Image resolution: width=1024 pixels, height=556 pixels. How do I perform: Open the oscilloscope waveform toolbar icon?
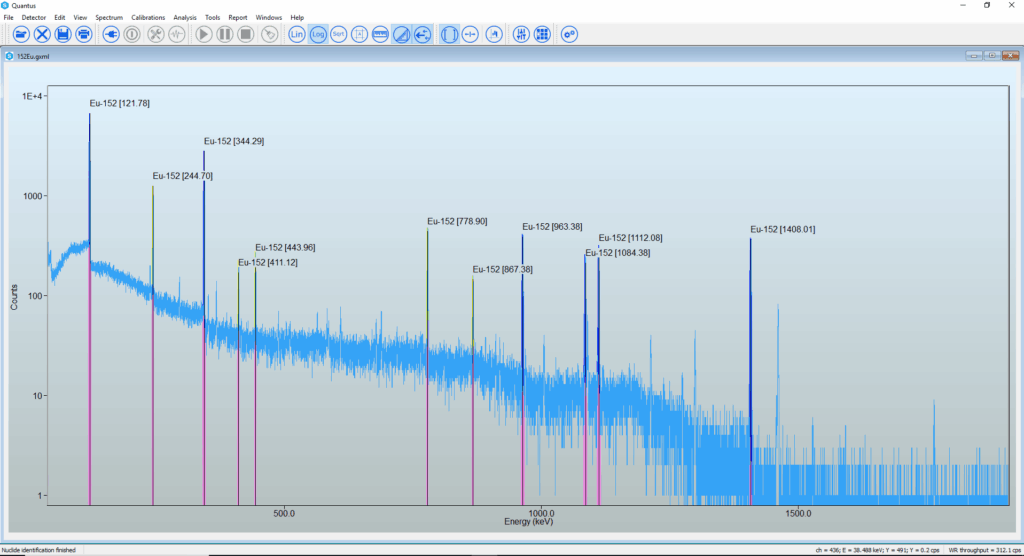[176, 35]
